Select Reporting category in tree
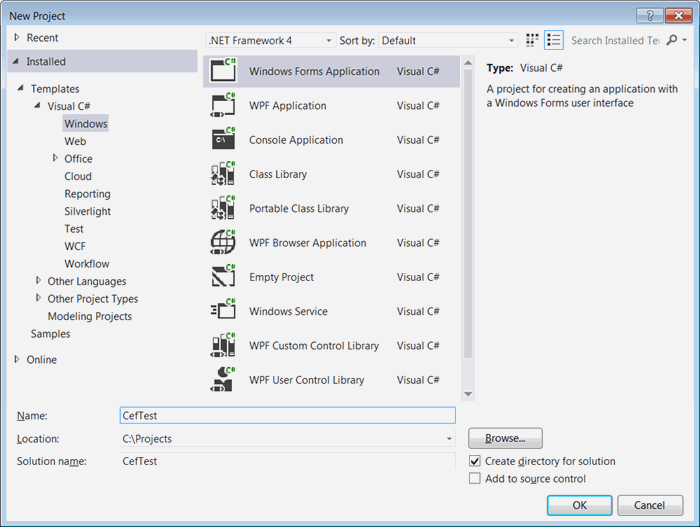700x527 pixels. pyautogui.click(x=88, y=194)
